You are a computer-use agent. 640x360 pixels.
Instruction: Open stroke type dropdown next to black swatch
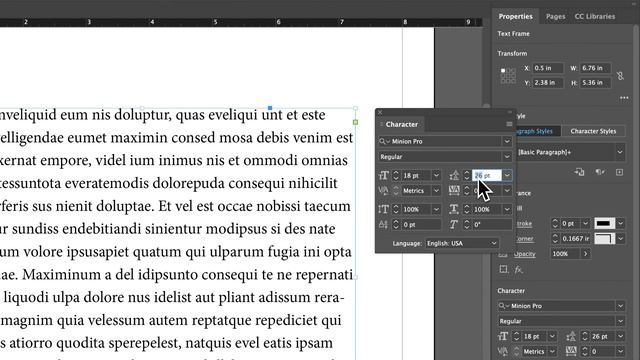[620, 224]
